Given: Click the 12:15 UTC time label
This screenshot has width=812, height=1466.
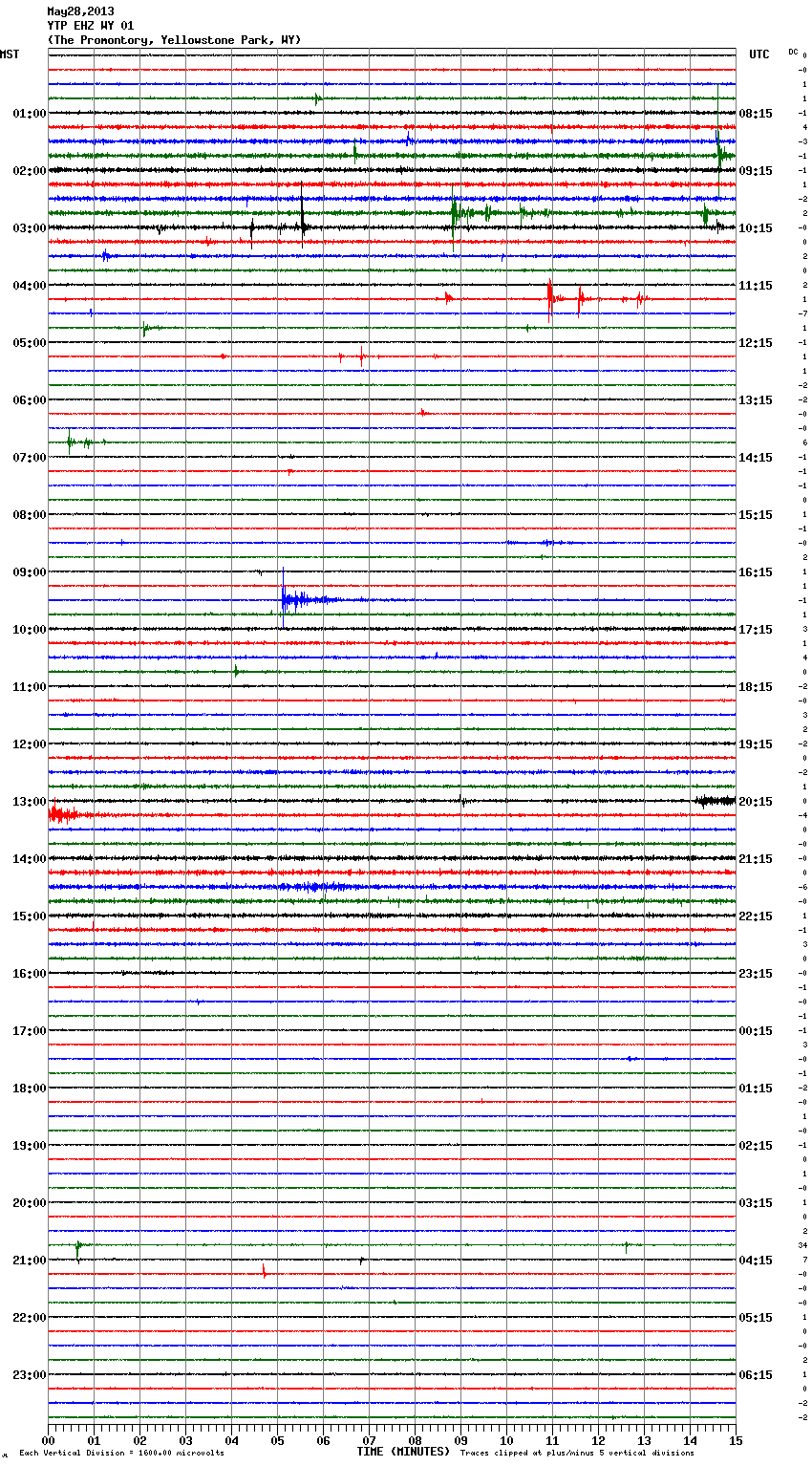Looking at the screenshot, I should tap(756, 343).
